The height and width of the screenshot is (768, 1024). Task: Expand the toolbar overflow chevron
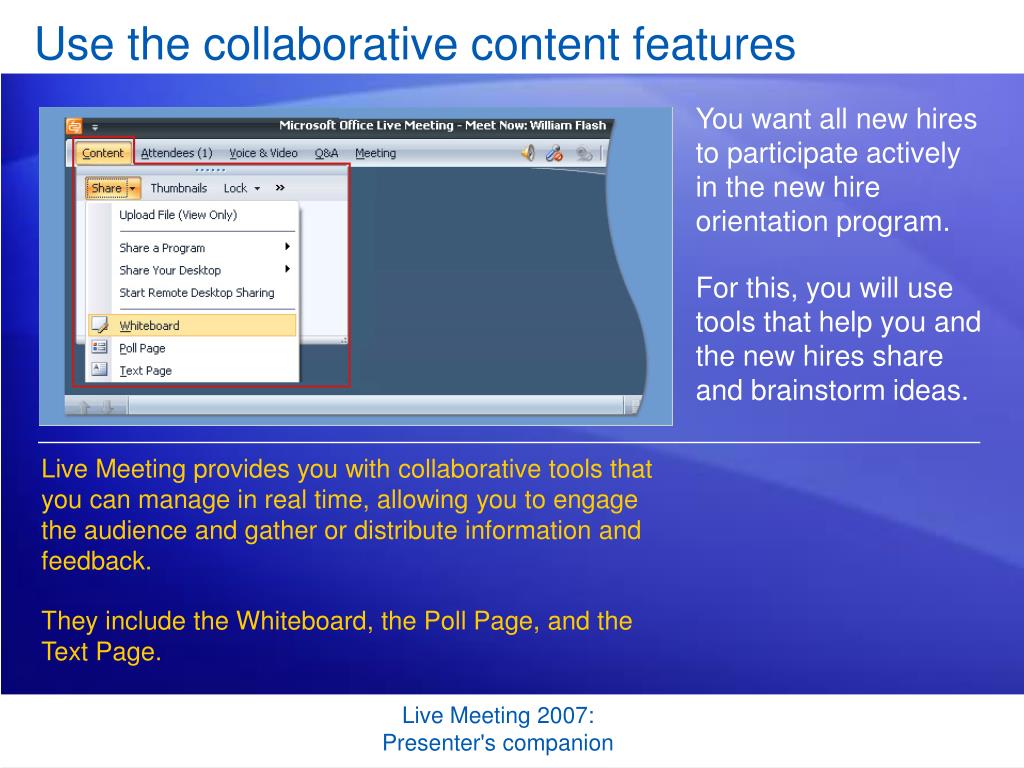tap(279, 188)
